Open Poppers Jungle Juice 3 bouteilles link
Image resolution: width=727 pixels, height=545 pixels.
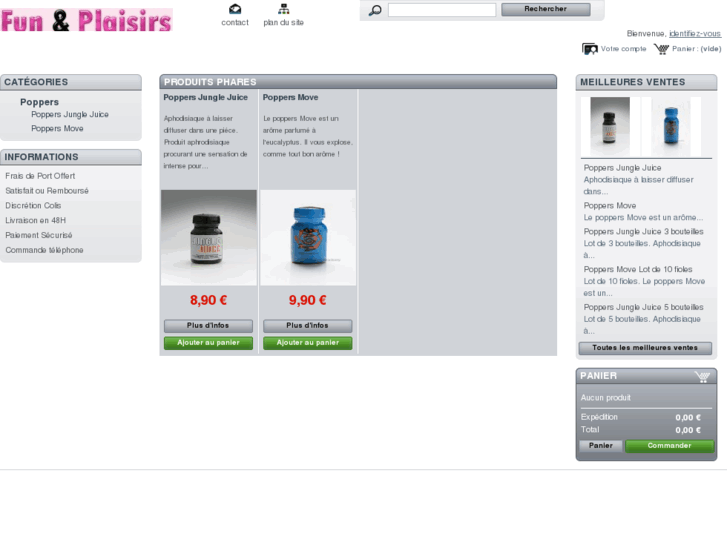point(644,231)
